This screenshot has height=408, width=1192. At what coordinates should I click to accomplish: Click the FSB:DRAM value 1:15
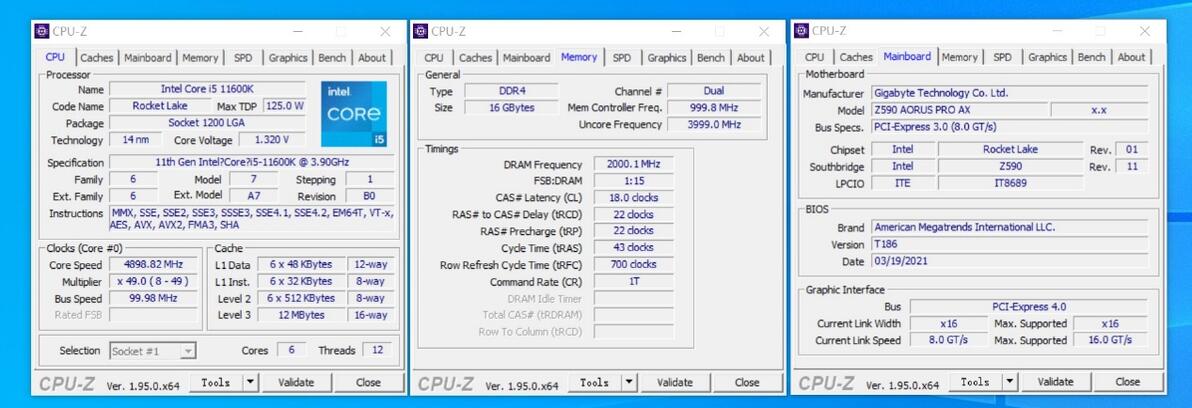click(x=633, y=181)
